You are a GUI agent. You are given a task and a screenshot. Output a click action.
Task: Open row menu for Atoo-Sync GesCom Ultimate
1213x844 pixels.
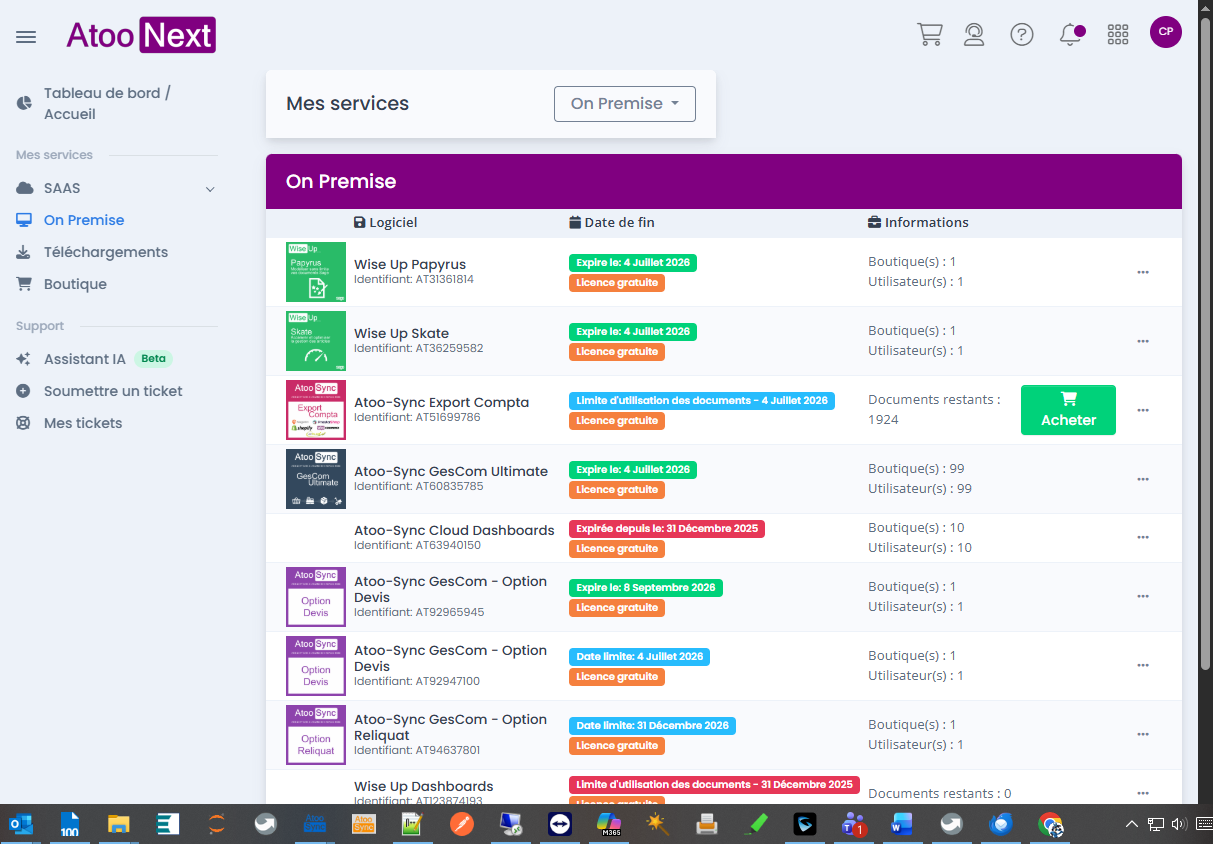[1143, 479]
